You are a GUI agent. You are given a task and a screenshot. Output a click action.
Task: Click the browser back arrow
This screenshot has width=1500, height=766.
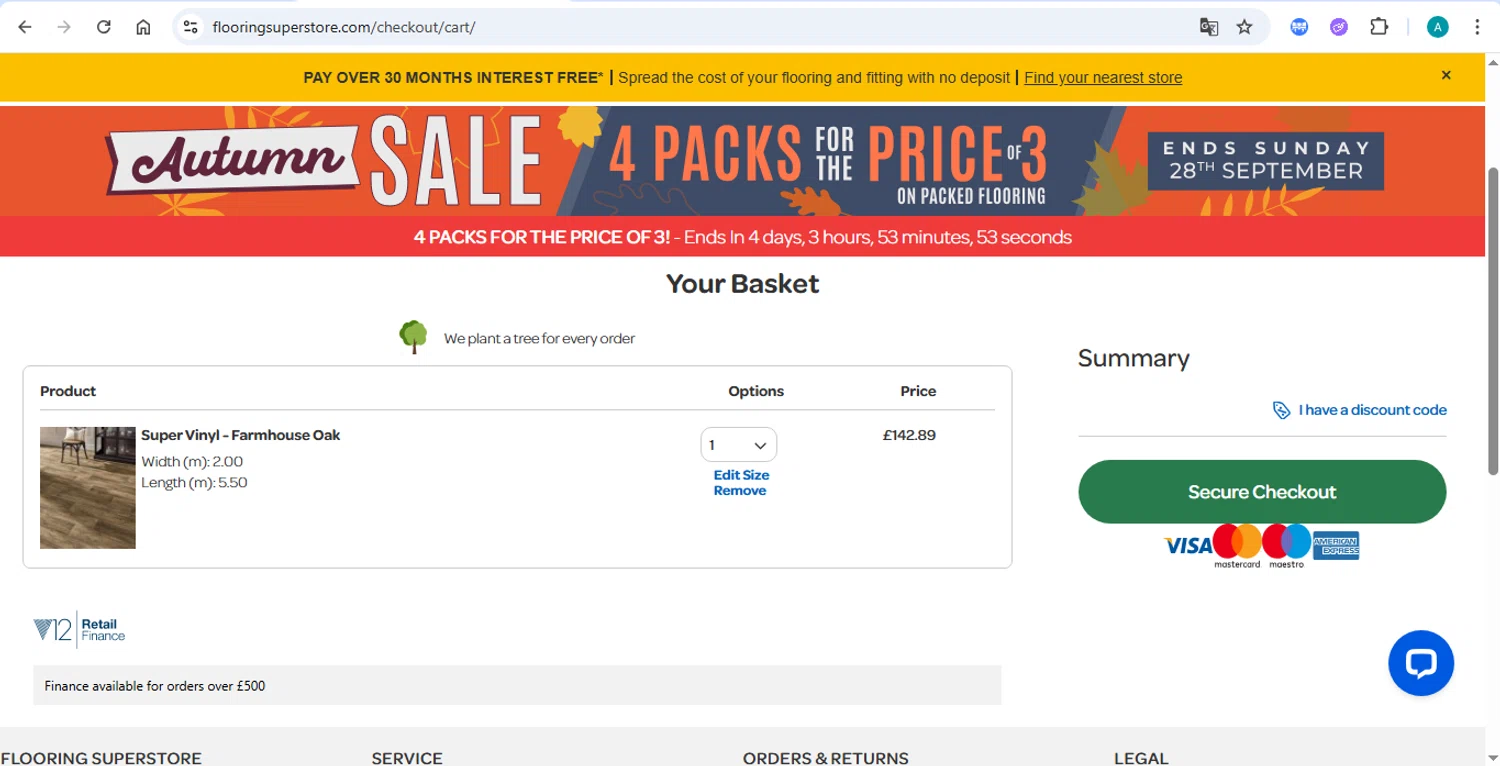click(x=25, y=27)
